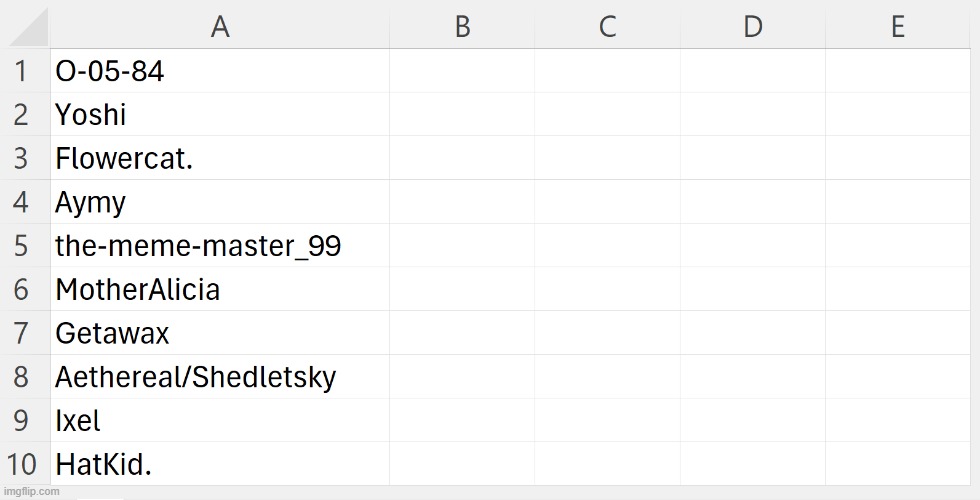Select the column D header
980x500 pixels.
click(753, 27)
